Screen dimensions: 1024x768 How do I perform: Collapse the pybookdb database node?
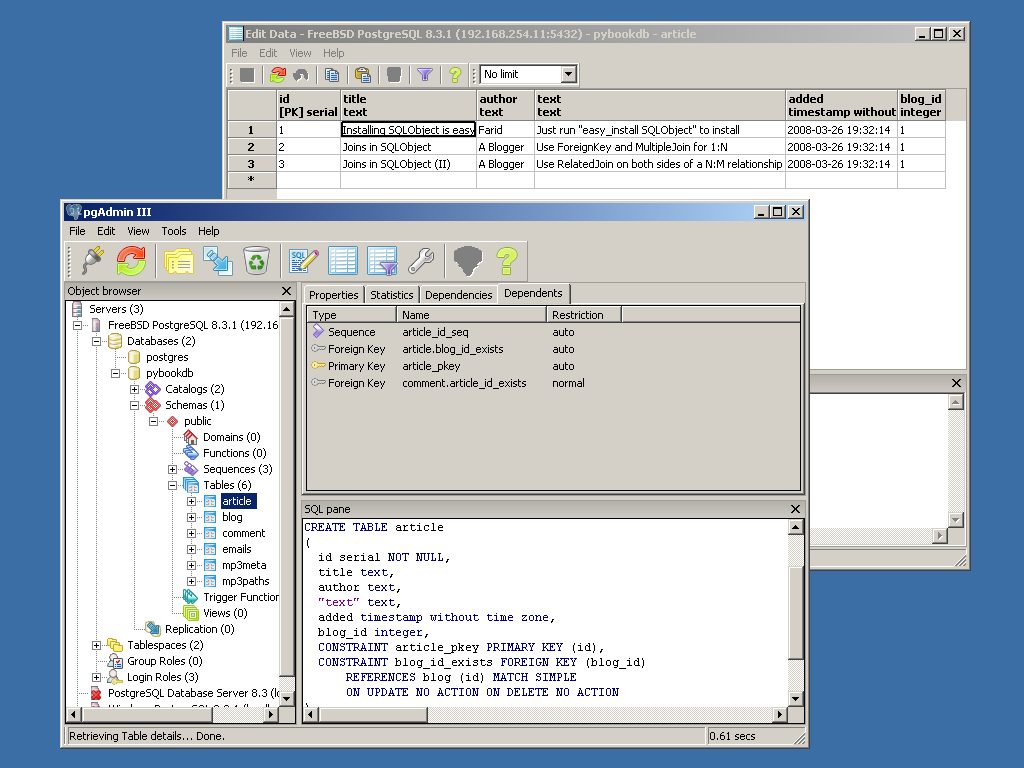coord(115,373)
